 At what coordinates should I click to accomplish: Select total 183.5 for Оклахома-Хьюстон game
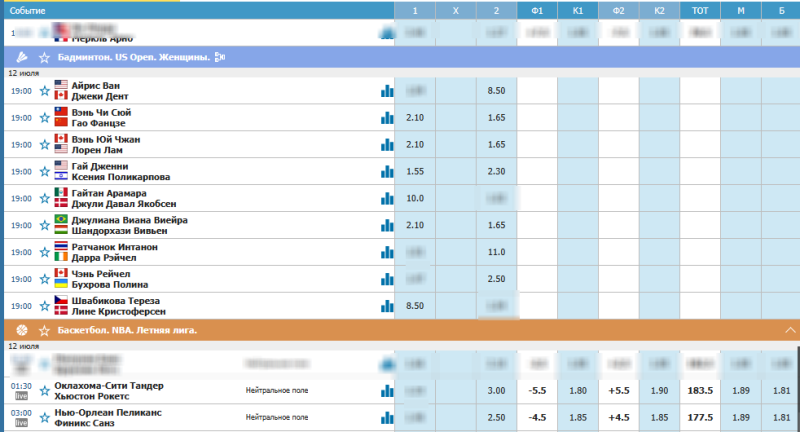701,391
